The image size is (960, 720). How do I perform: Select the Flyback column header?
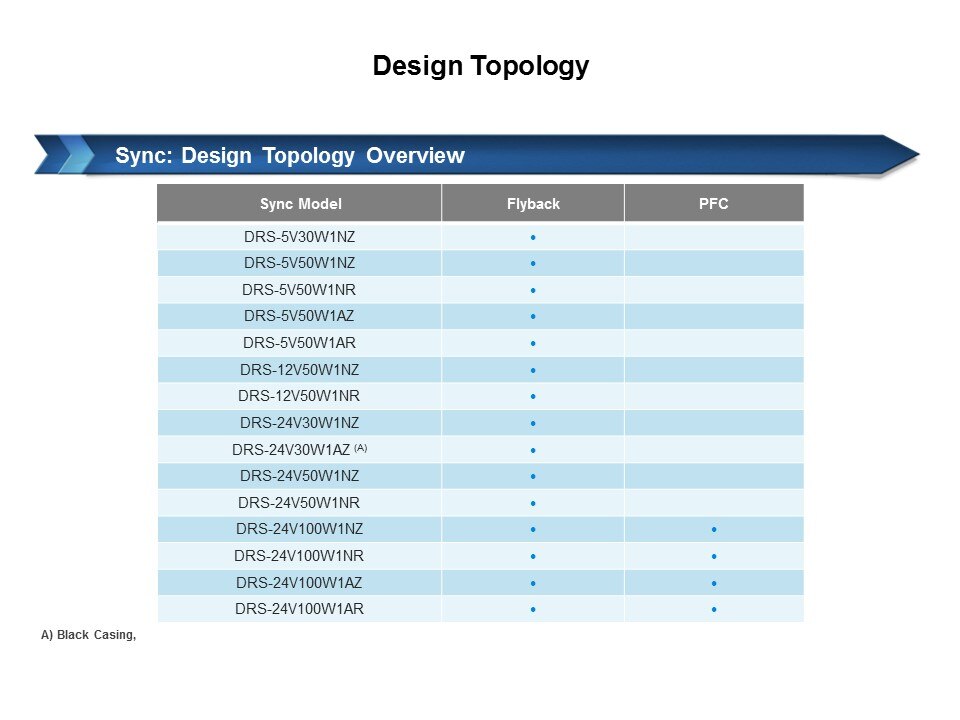click(533, 204)
